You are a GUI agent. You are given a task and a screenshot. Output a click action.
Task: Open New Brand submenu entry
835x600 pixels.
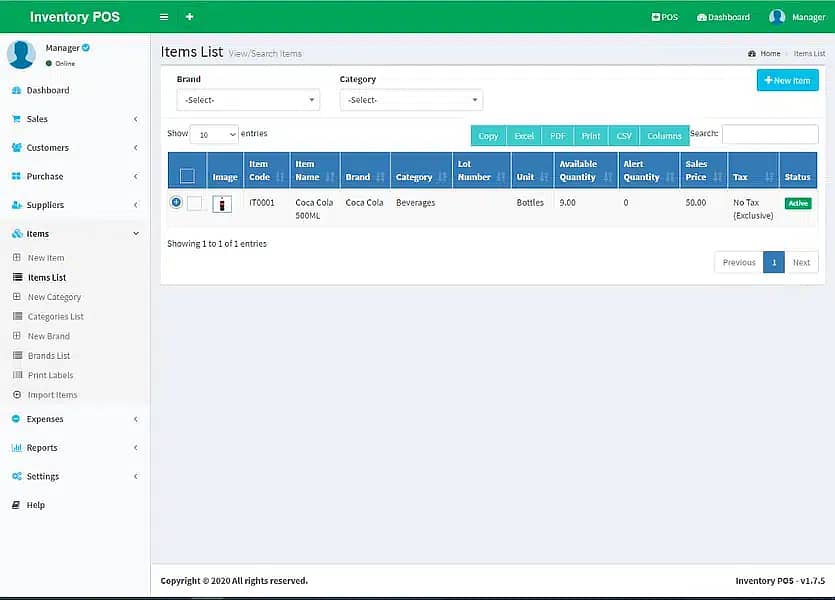click(48, 336)
